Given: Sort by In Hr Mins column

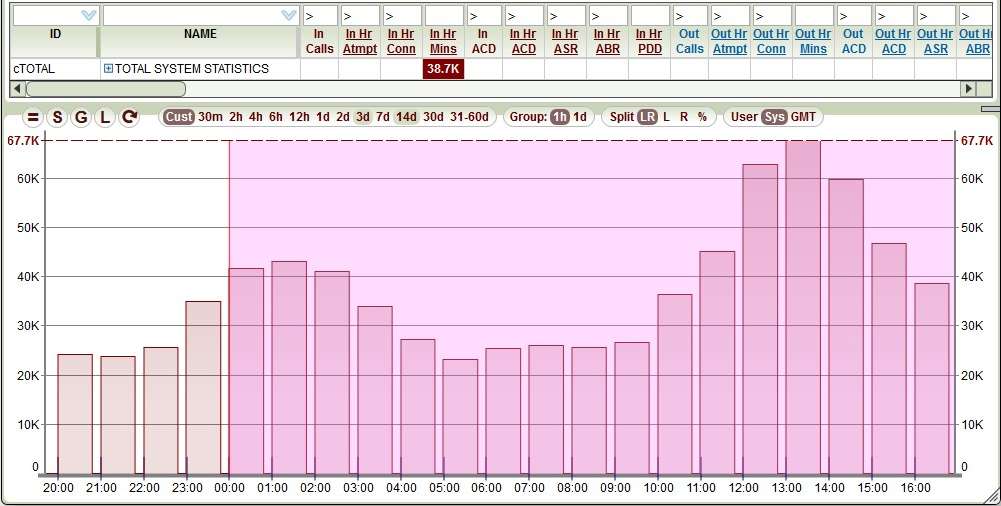Looking at the screenshot, I should [x=443, y=41].
